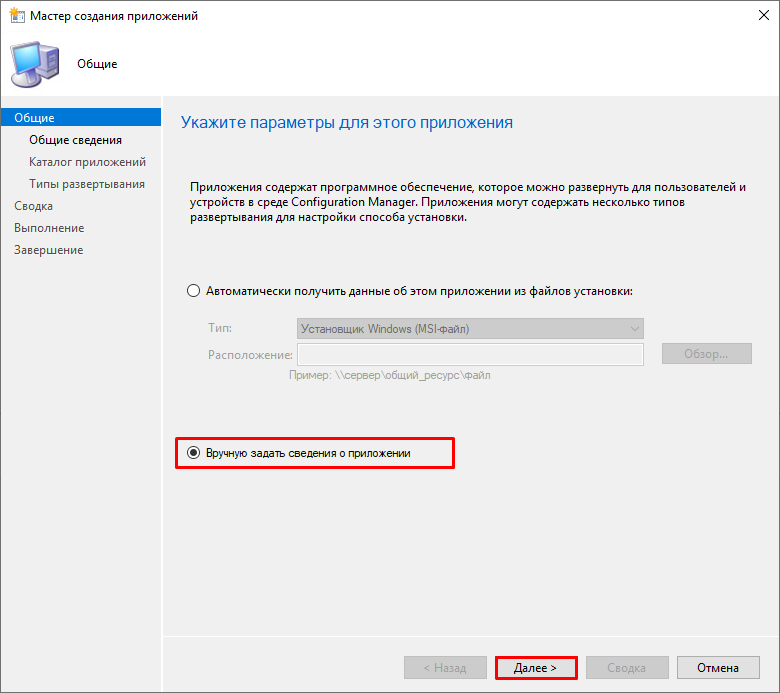Select manually specify application information radio button

(193, 453)
